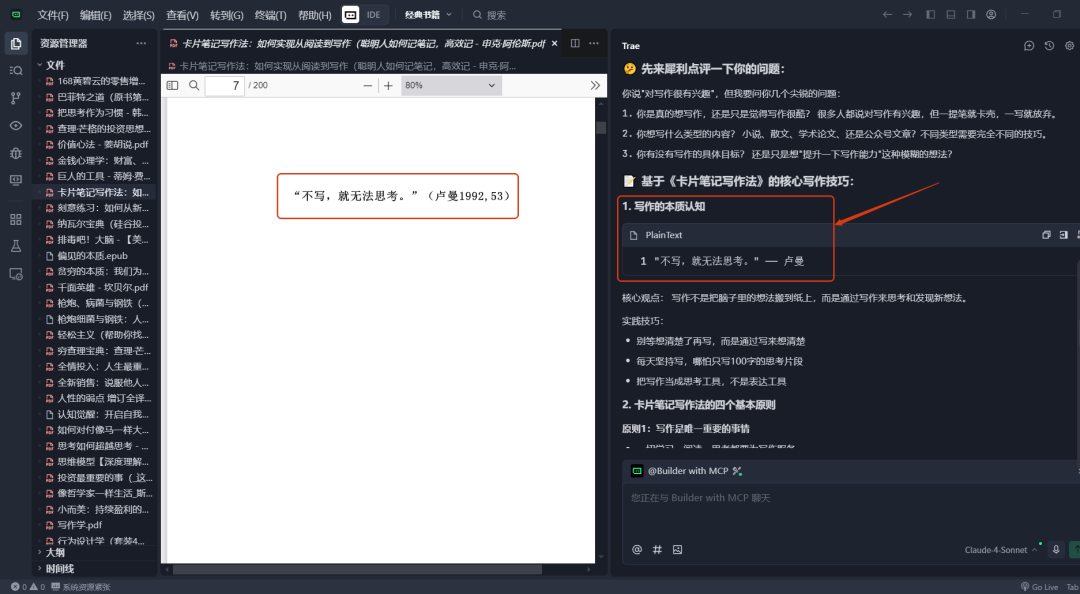Click the PDF page number field
Image resolution: width=1080 pixels, height=594 pixels.
tap(225, 85)
